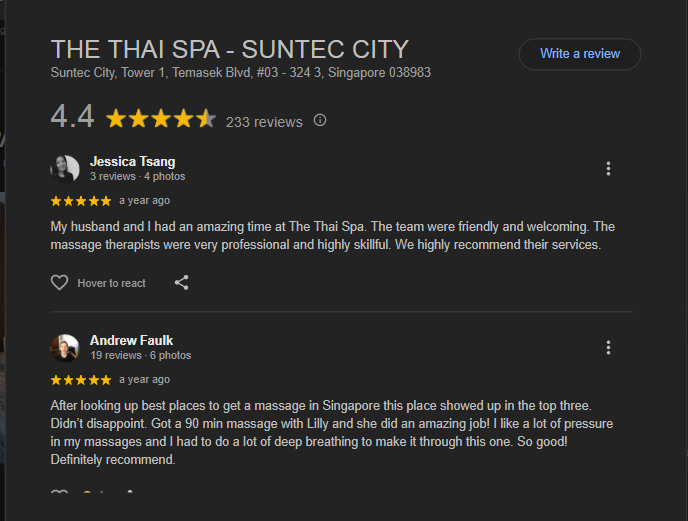Click the a year ago timestamp on Andrew's review
Viewport: 688px width, 521px height.
tap(144, 380)
